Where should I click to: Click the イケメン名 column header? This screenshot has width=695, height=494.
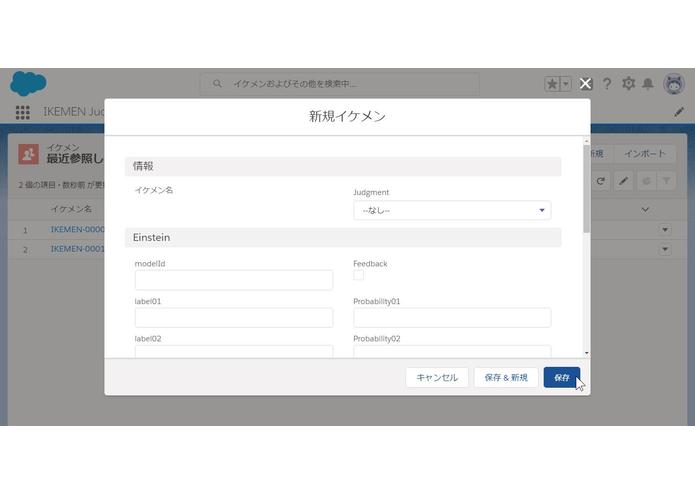click(71, 209)
